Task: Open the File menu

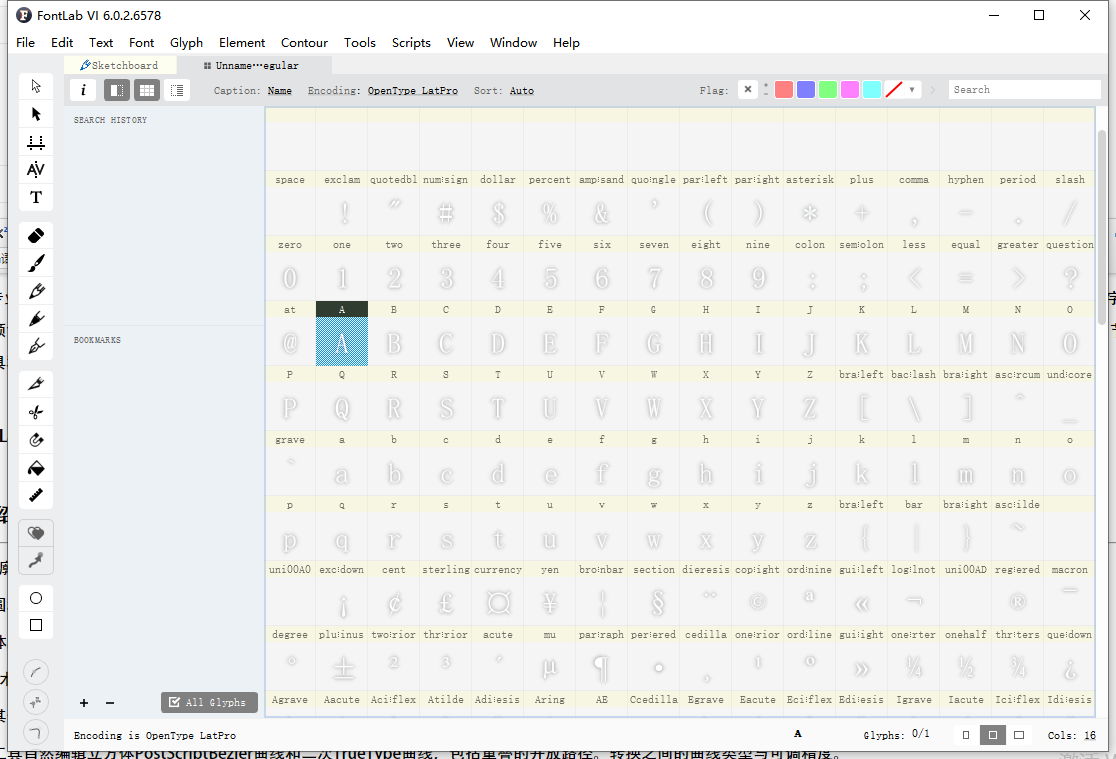Action: (x=26, y=43)
